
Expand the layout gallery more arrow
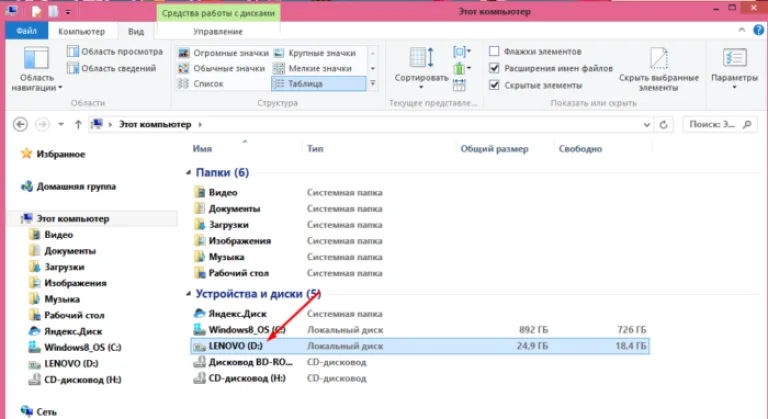(373, 84)
